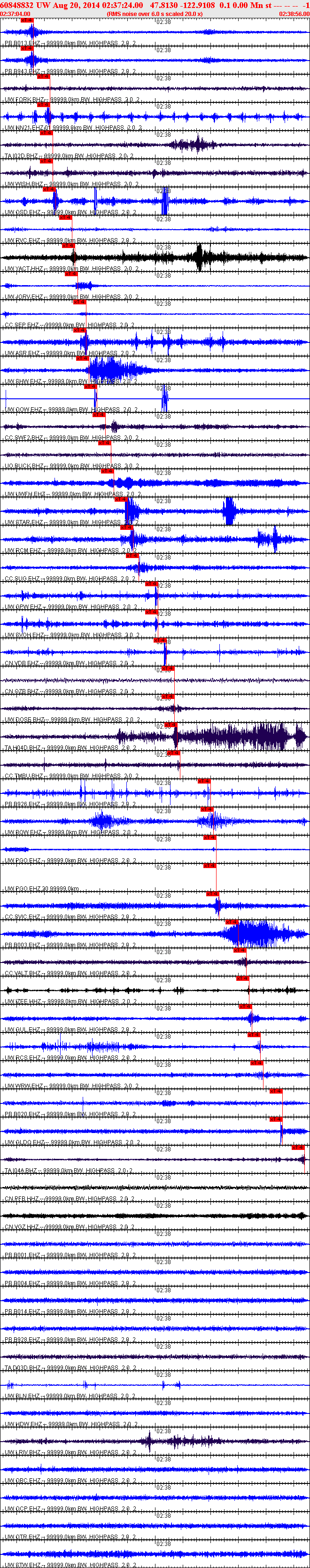Click the 02:38 tick label above PB B013 trace

tap(163, 22)
